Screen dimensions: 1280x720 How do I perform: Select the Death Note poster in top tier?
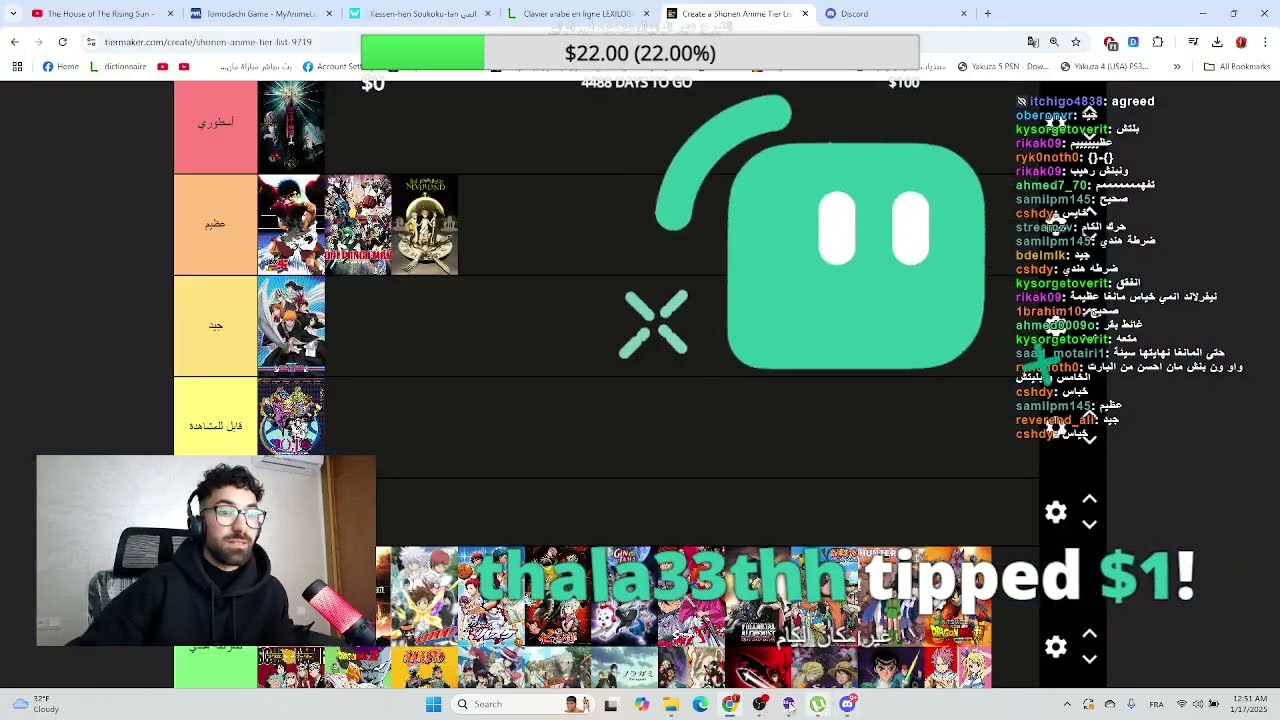point(291,127)
